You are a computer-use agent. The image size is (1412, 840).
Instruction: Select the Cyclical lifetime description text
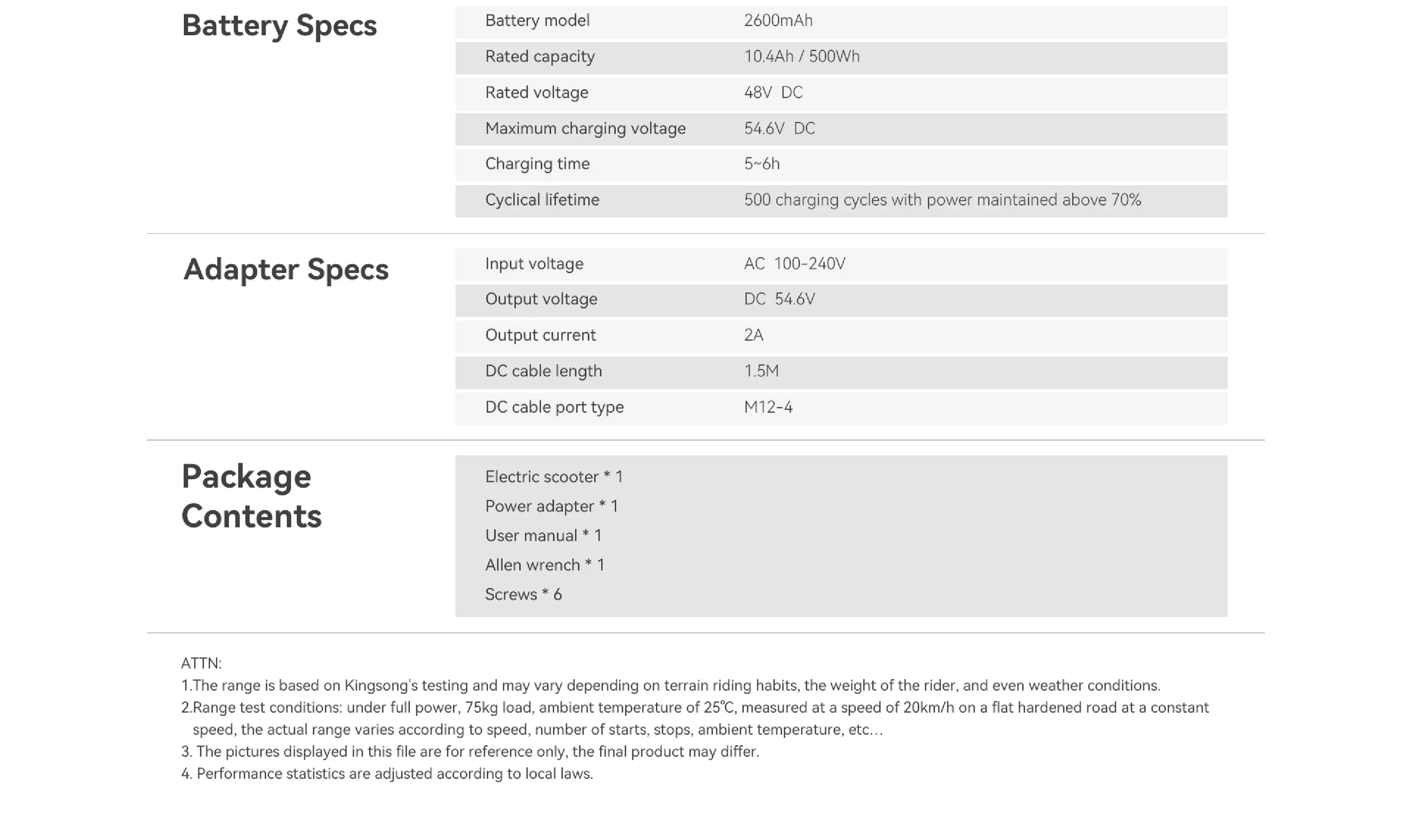[942, 200]
